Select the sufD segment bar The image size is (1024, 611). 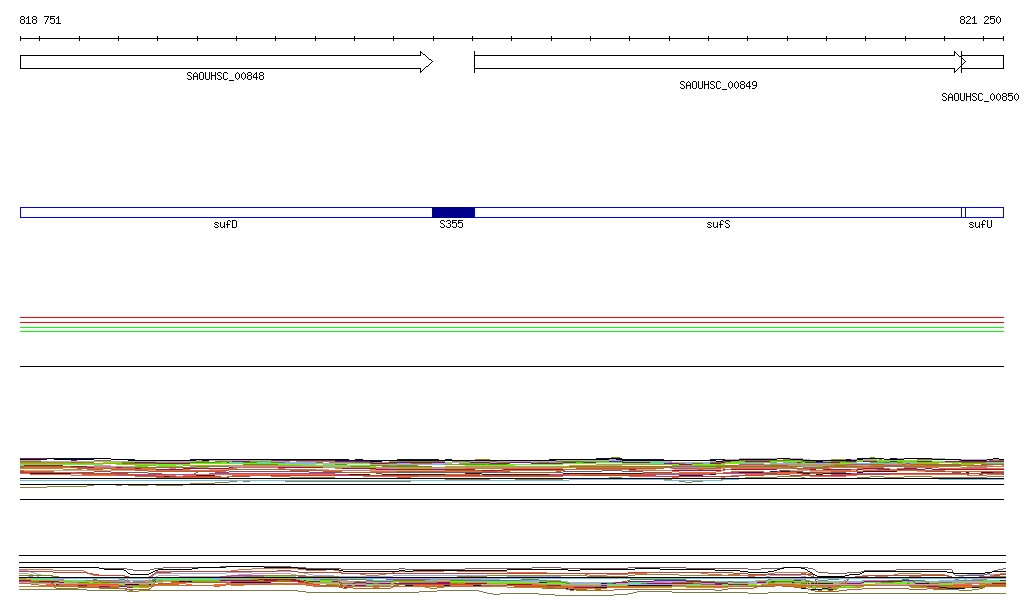225,212
